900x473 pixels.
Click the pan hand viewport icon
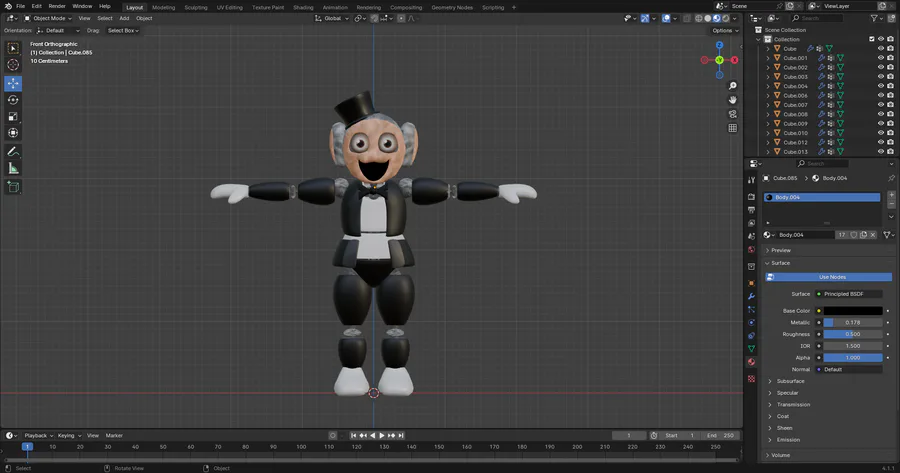(x=733, y=100)
